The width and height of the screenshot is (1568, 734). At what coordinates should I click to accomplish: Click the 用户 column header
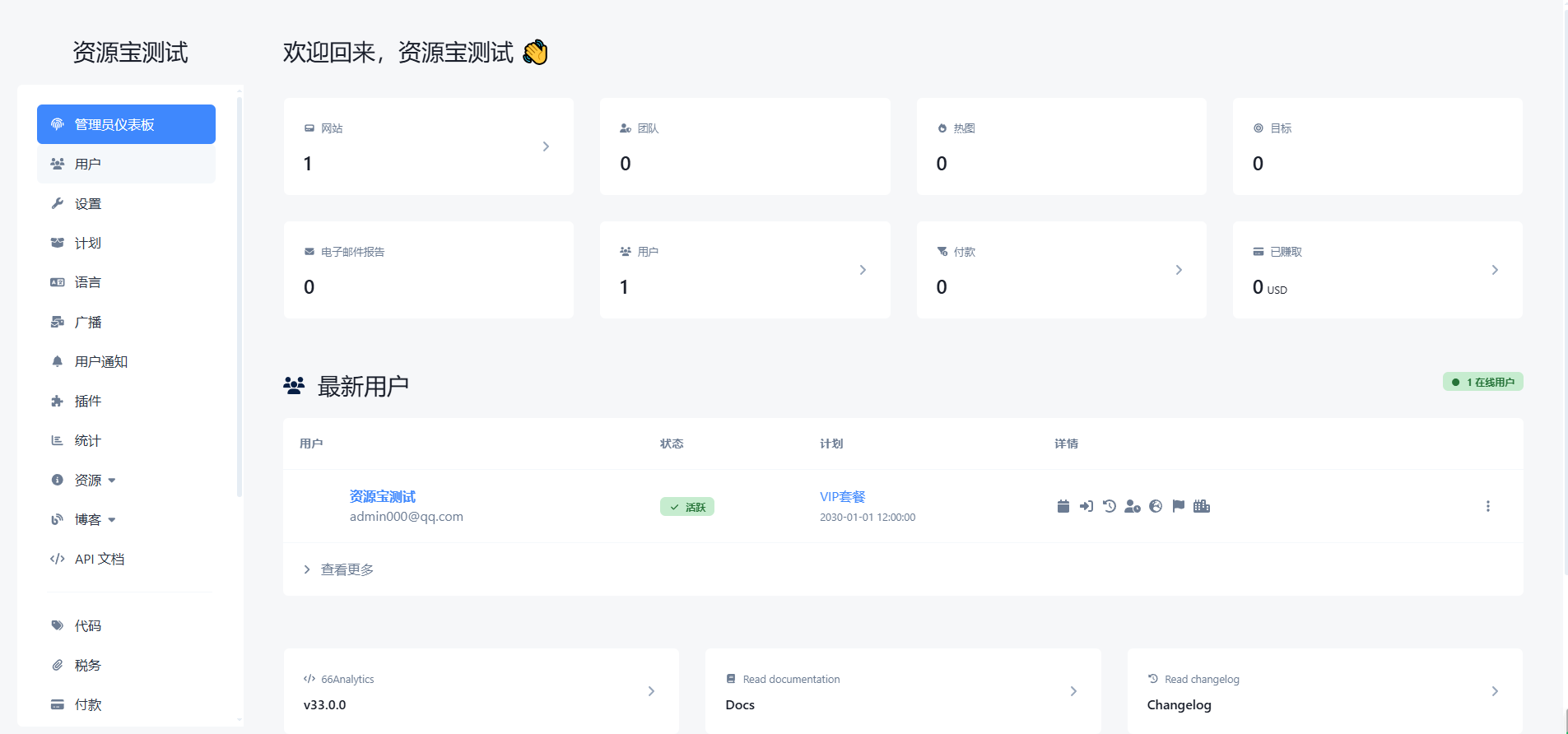point(311,444)
